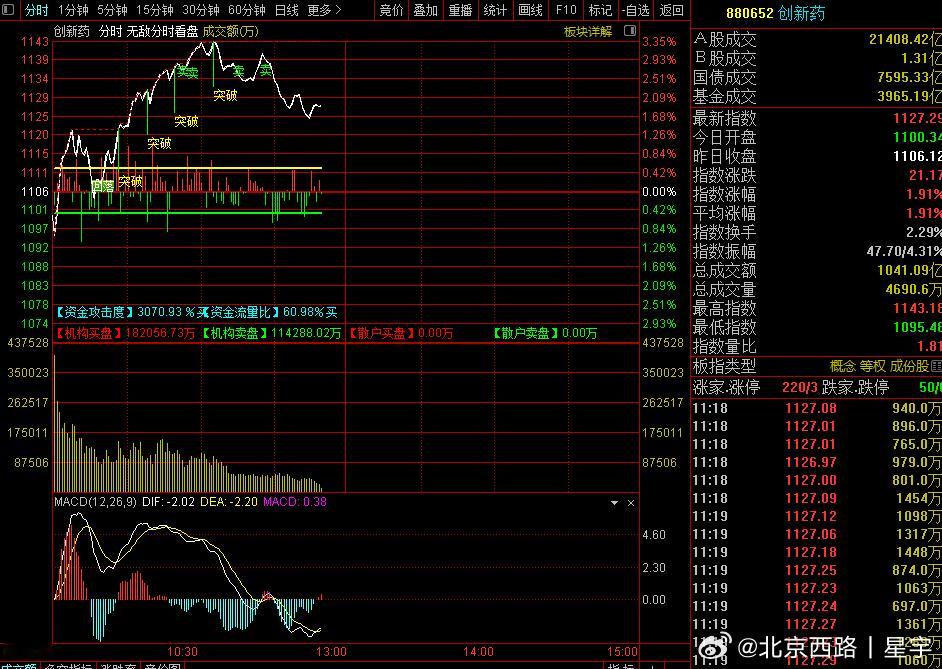The height and width of the screenshot is (669, 942).
Task: Click the 最低指数 row label
Action: 725,327
